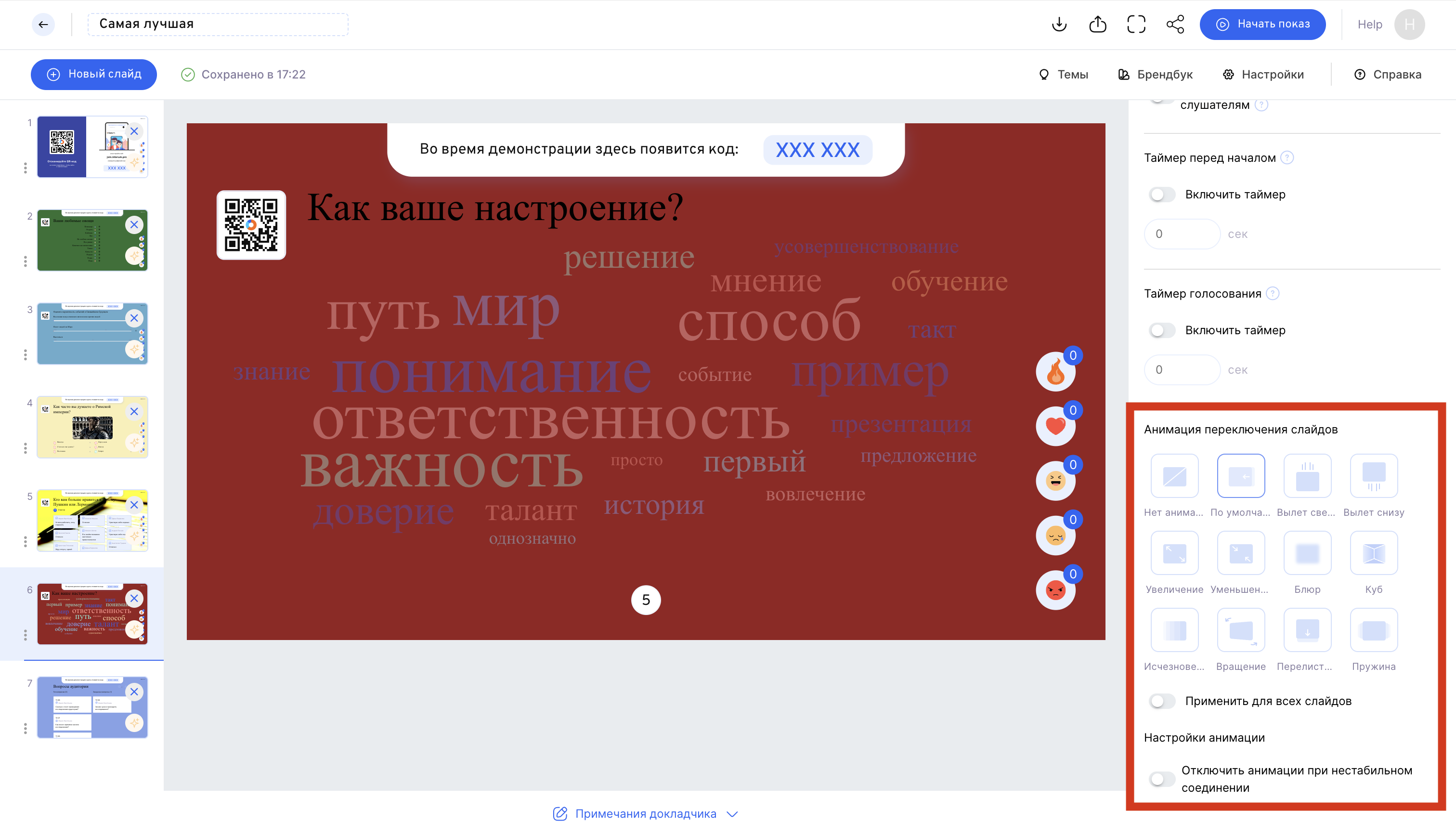Select the Куб transition animation

point(1373,554)
